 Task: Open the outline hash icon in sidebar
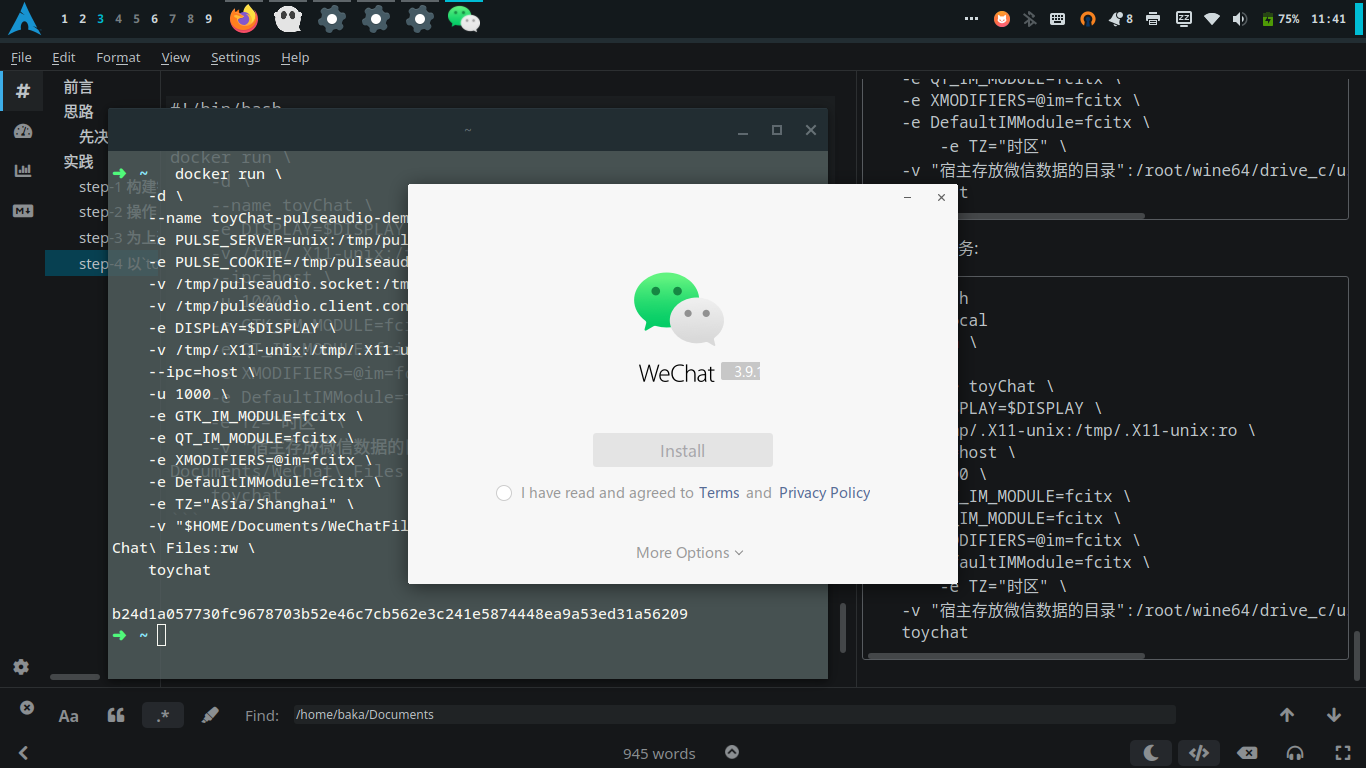[22, 91]
